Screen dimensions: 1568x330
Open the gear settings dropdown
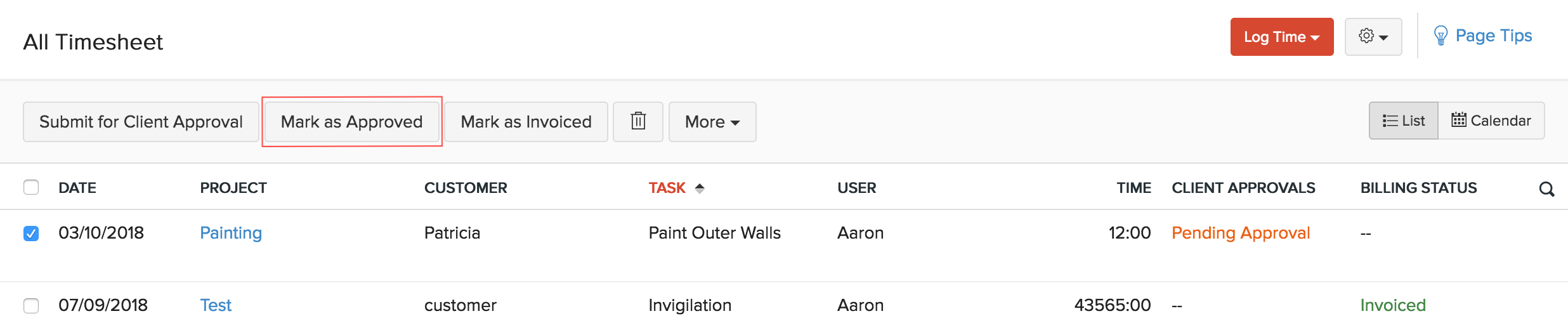tap(1373, 37)
